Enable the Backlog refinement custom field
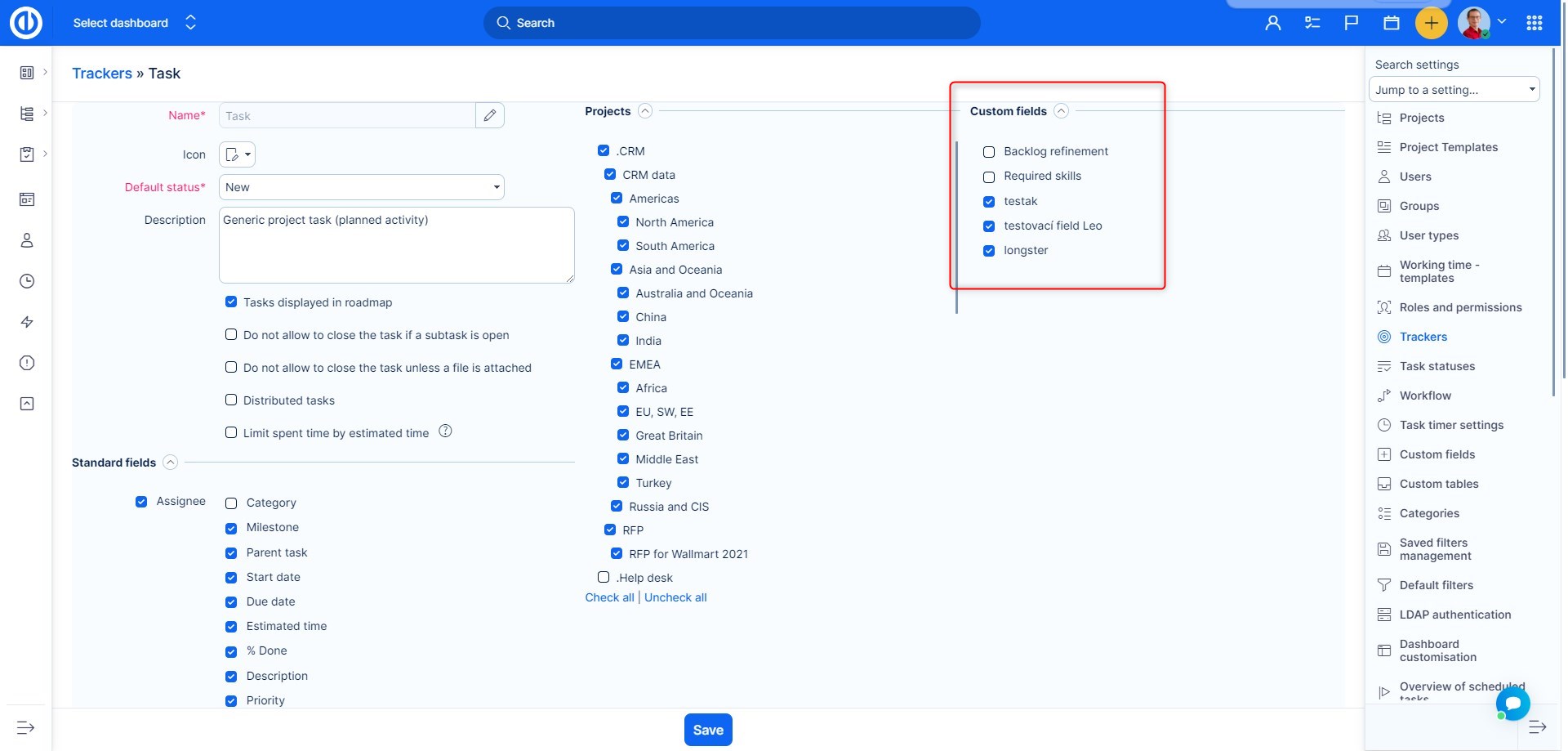Viewport: 1568px width, 751px height. click(989, 152)
